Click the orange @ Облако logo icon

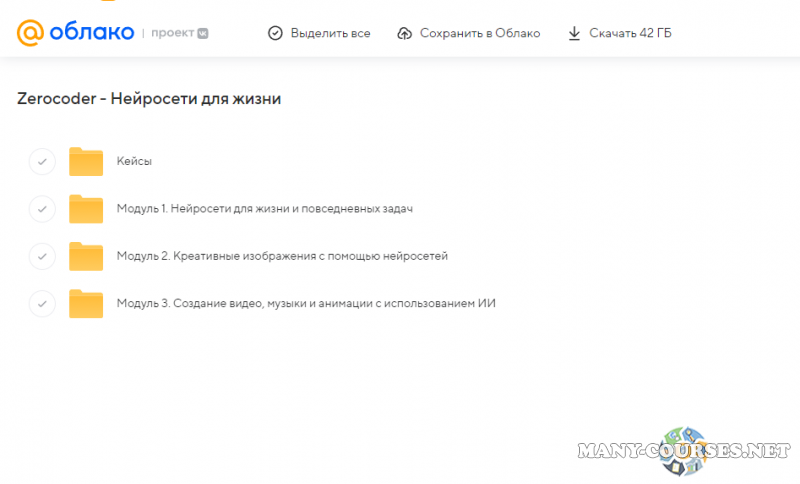31,33
